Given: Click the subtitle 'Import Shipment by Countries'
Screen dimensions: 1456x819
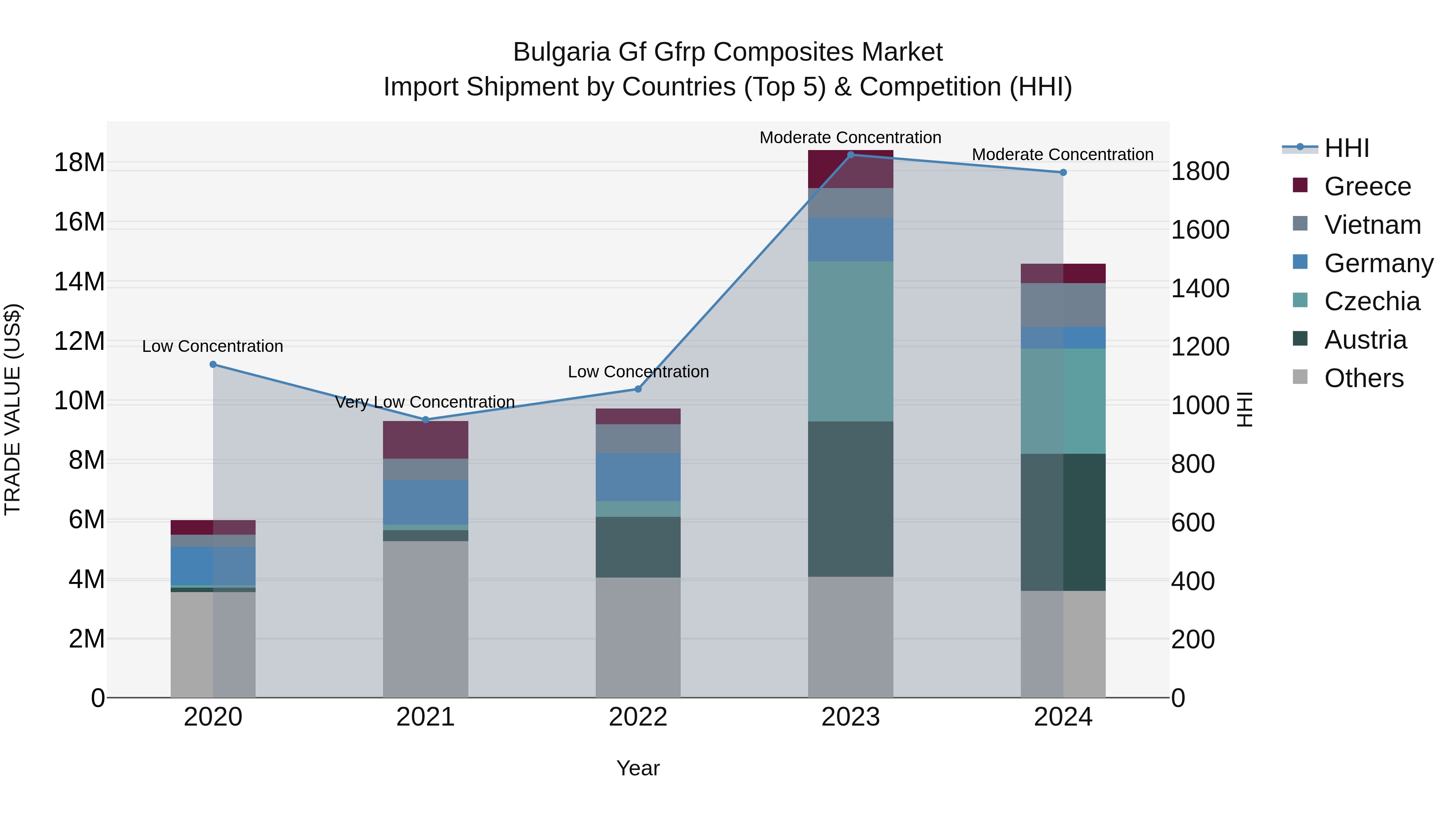Looking at the screenshot, I should pos(560,87).
